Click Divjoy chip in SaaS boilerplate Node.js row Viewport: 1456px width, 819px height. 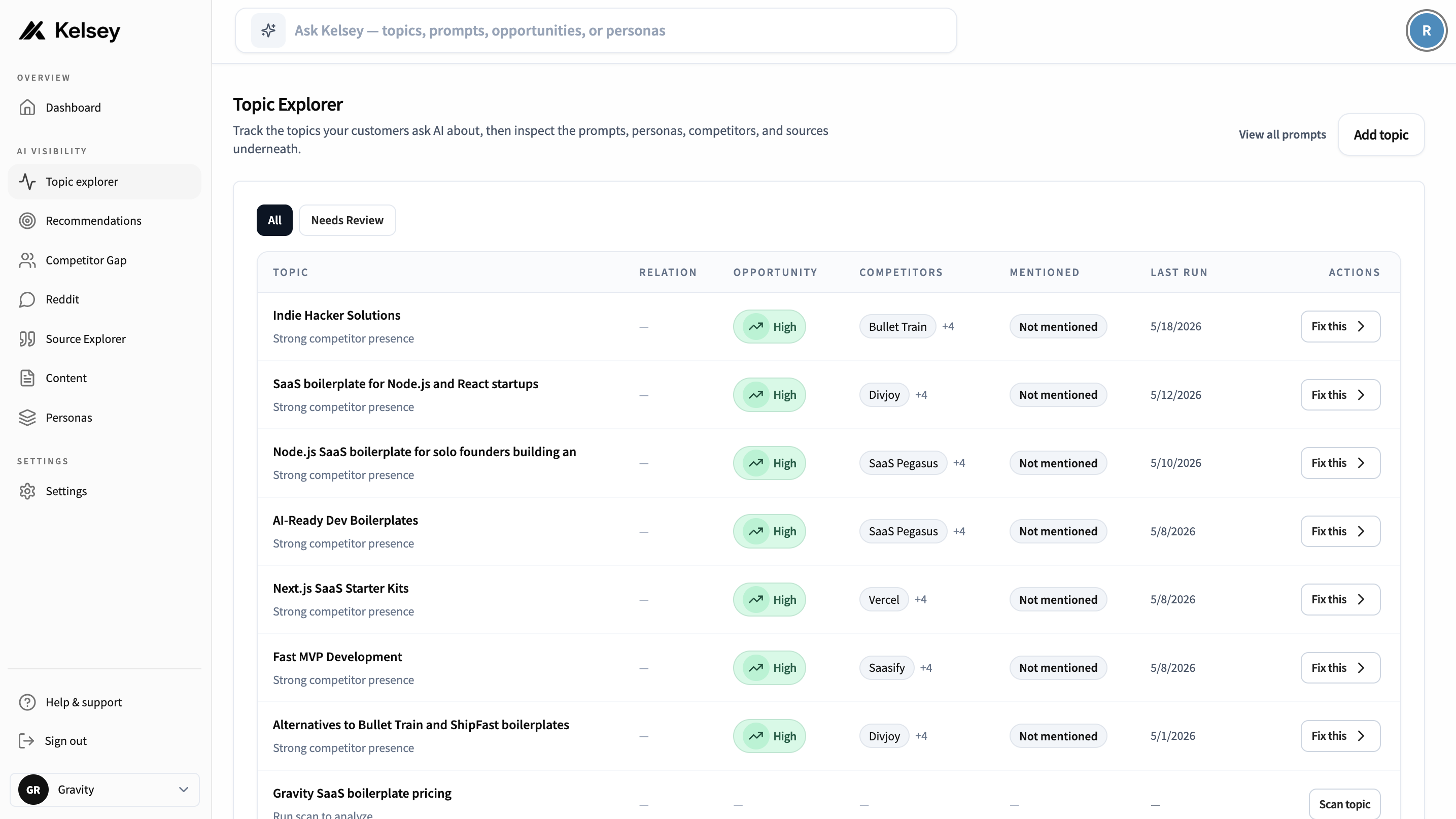[x=884, y=394]
